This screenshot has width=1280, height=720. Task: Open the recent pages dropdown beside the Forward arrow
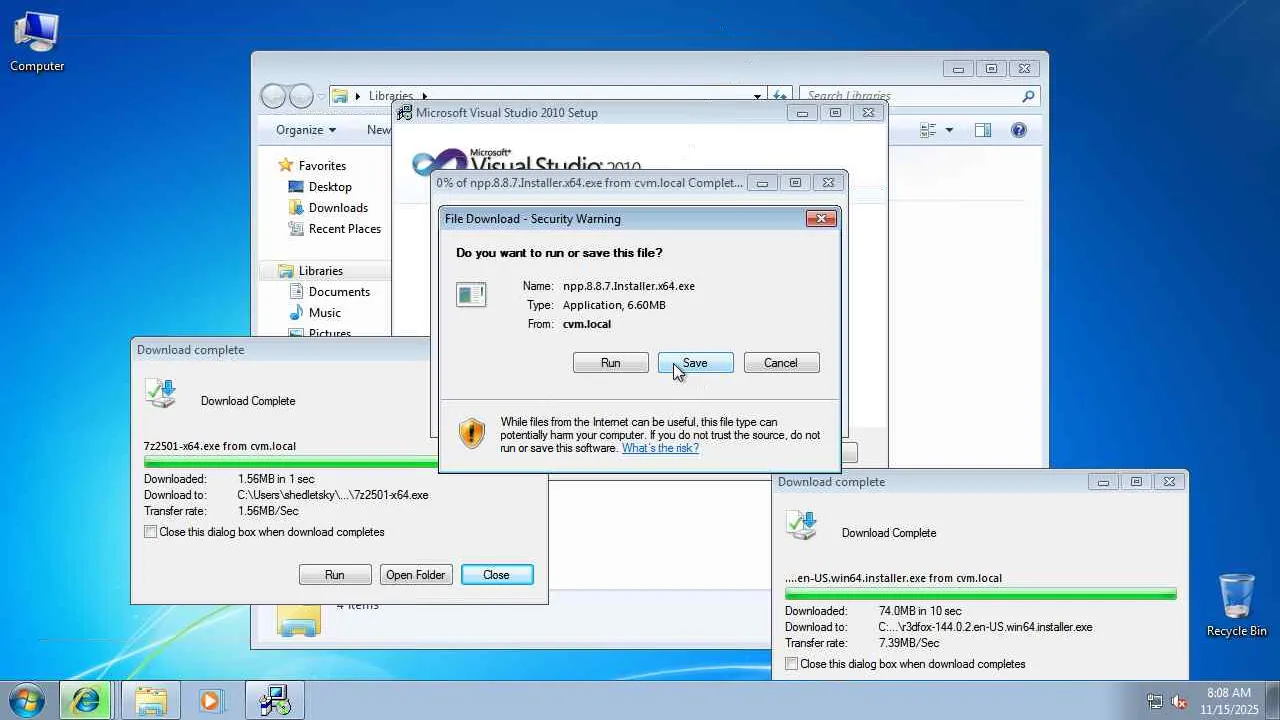[321, 97]
